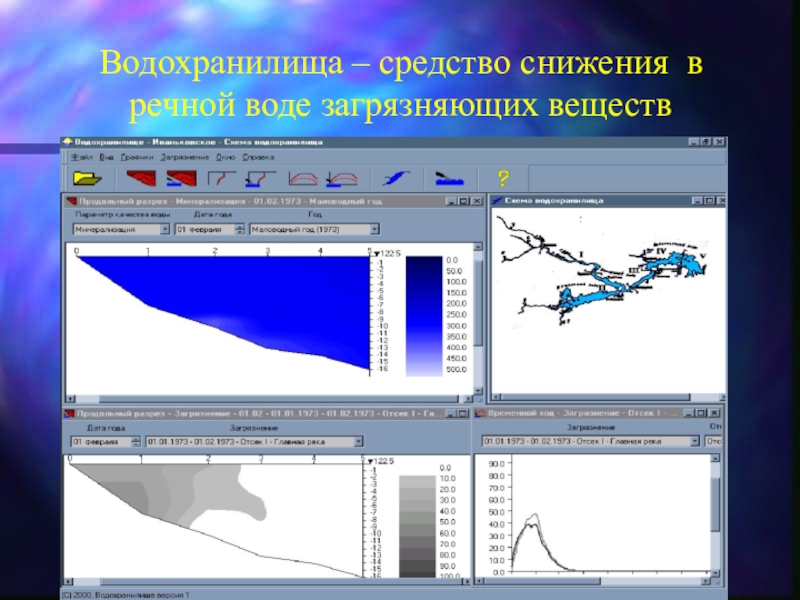Click the Временной ход window title icon
The image size is (800, 600).
(480, 413)
